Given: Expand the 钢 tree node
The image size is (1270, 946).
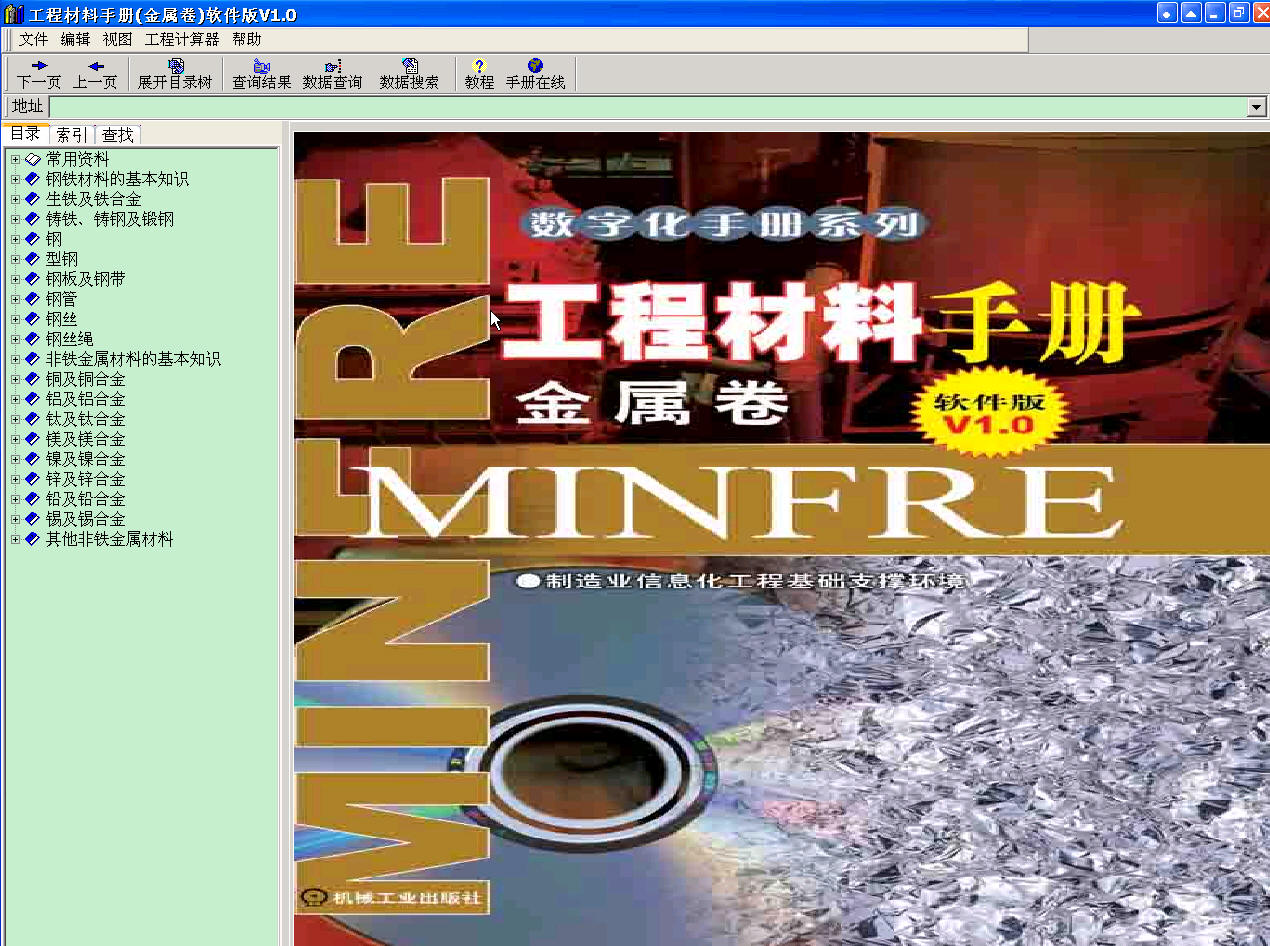Looking at the screenshot, I should coord(15,239).
